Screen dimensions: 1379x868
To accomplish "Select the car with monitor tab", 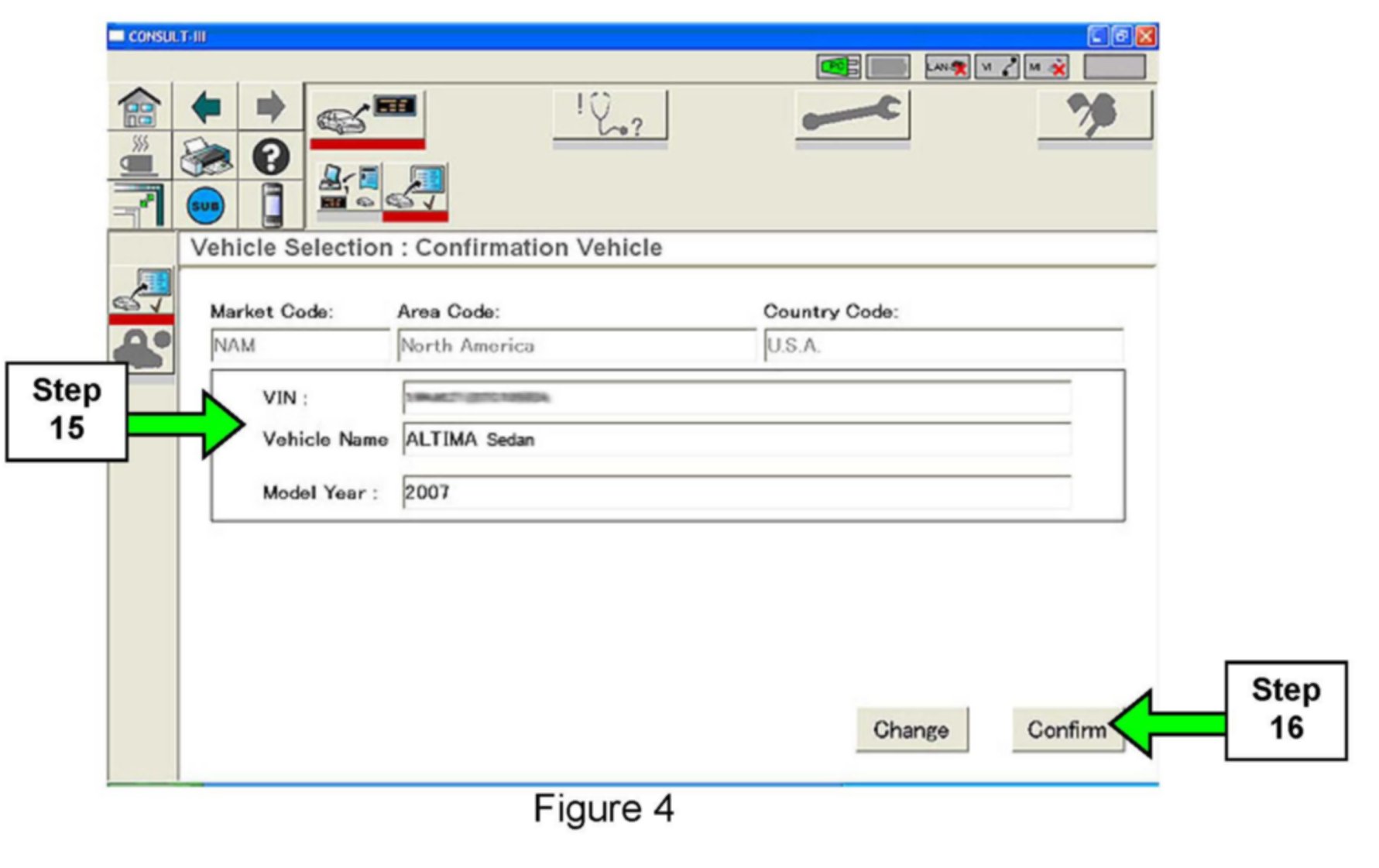I will click(x=367, y=115).
